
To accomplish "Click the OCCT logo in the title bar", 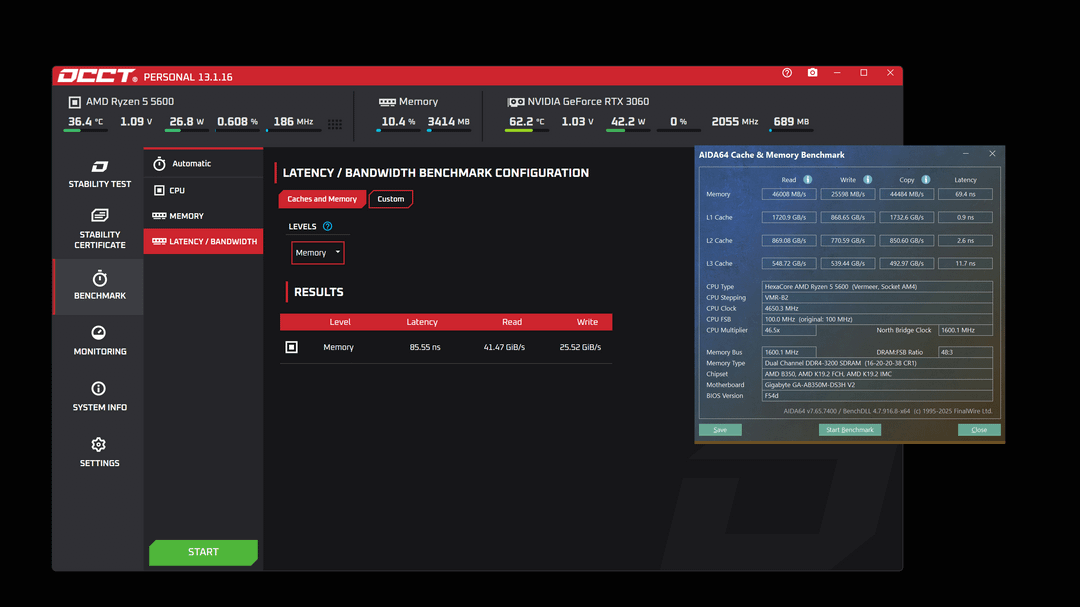I will pos(97,76).
